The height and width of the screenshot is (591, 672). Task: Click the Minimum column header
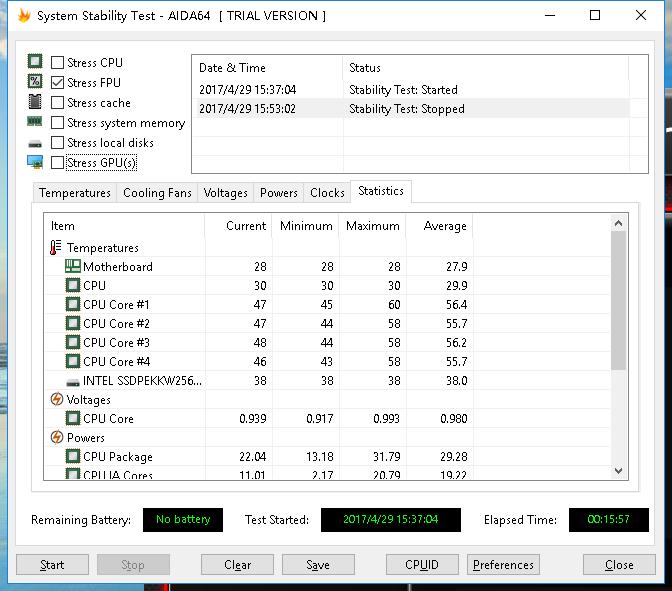[306, 226]
